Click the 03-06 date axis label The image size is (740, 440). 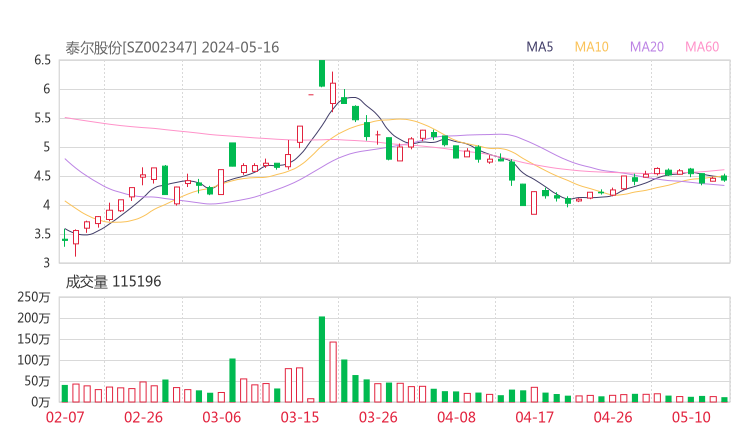222,417
